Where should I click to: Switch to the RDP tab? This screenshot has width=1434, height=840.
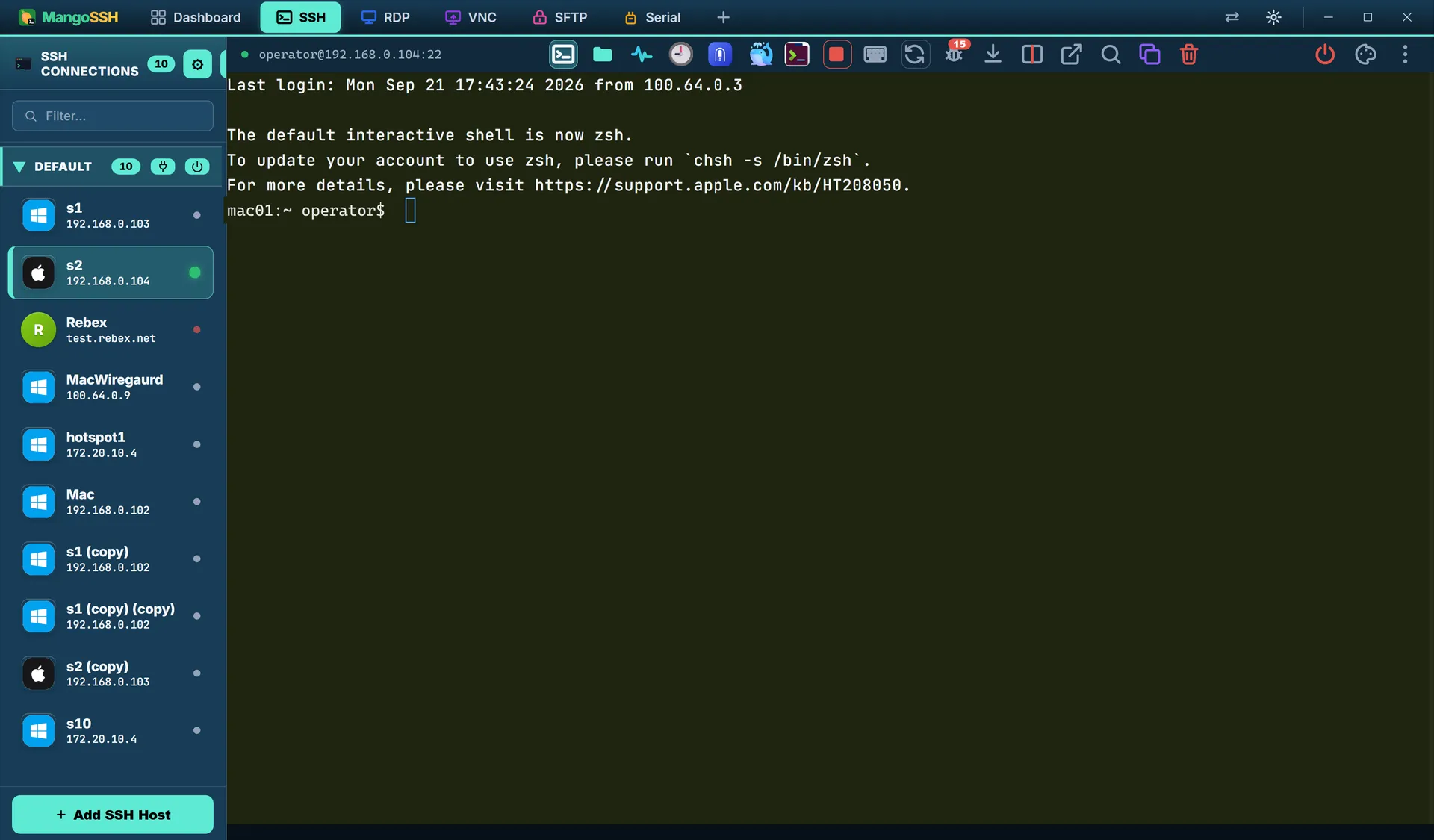pos(385,17)
